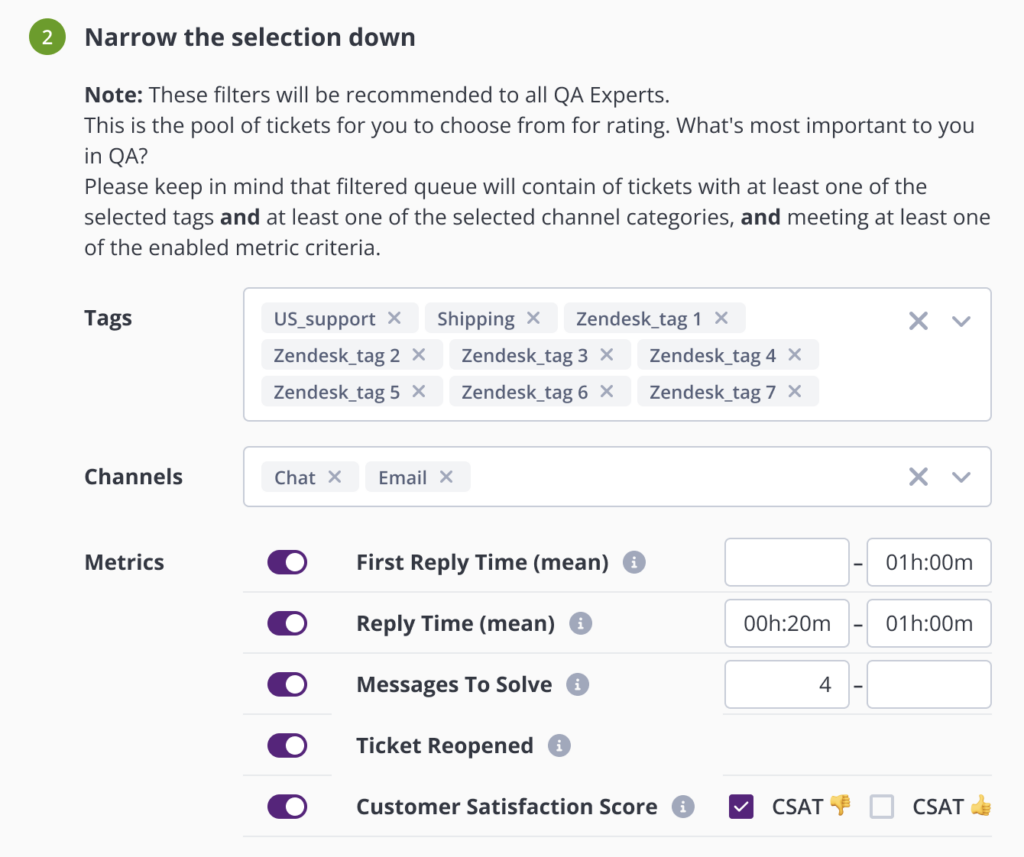Viewport: 1024px width, 857px height.
Task: Clear all selected channels
Action: (918, 477)
